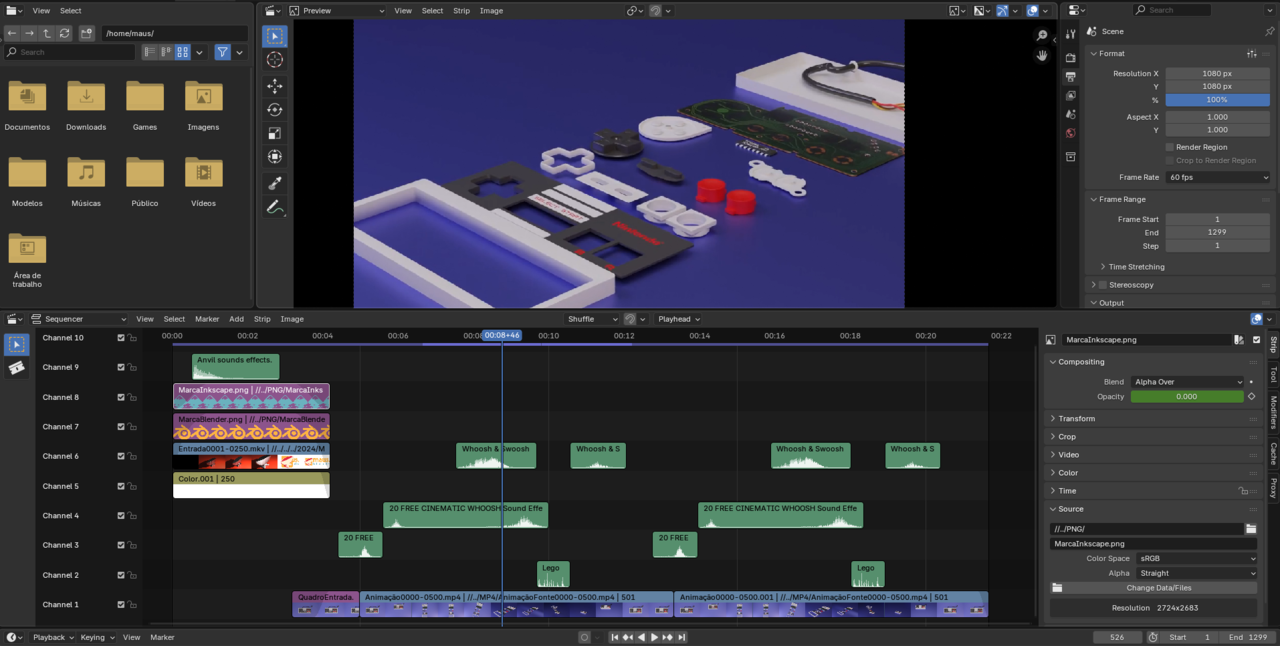1280x646 pixels.
Task: Open the Keying menu in timeline footer
Action: [x=97, y=637]
